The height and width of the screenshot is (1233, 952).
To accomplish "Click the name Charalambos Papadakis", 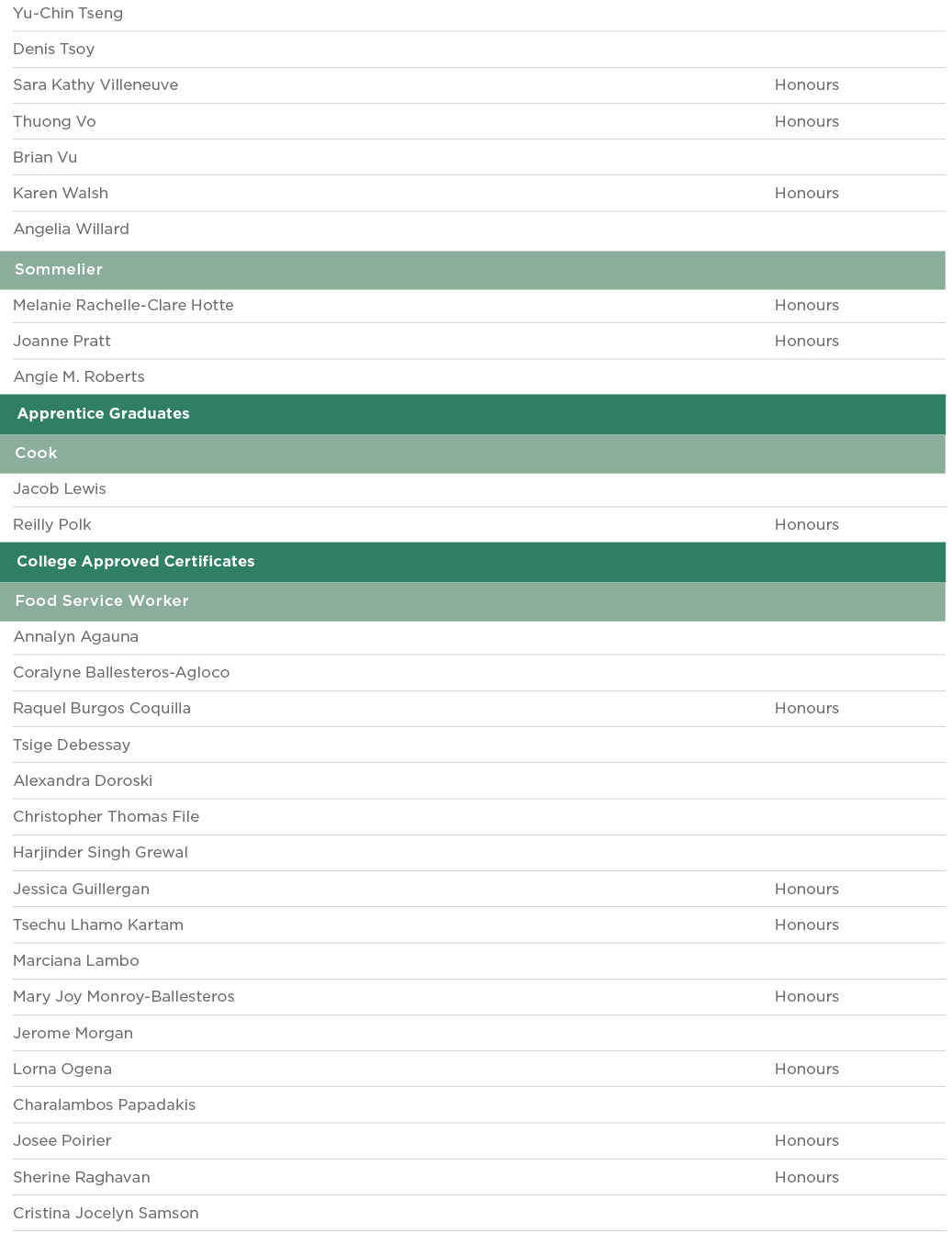I will (105, 1105).
